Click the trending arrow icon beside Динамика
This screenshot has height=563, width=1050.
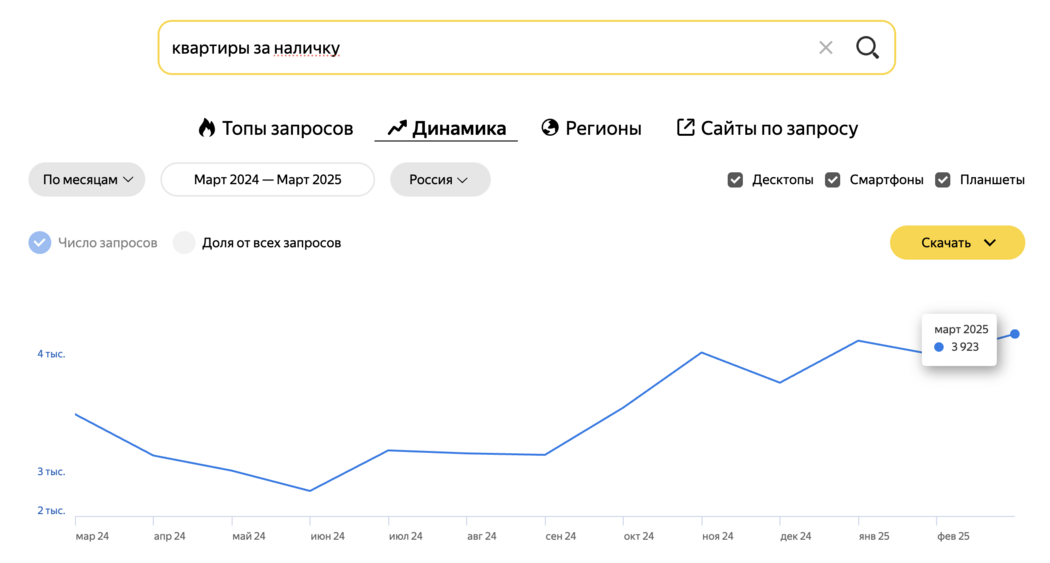(397, 127)
